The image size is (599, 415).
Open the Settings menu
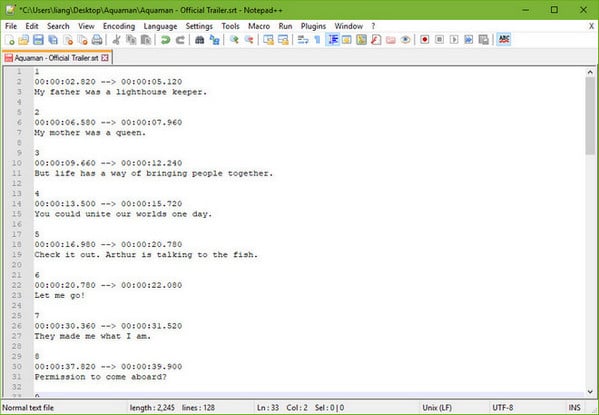pos(199,26)
